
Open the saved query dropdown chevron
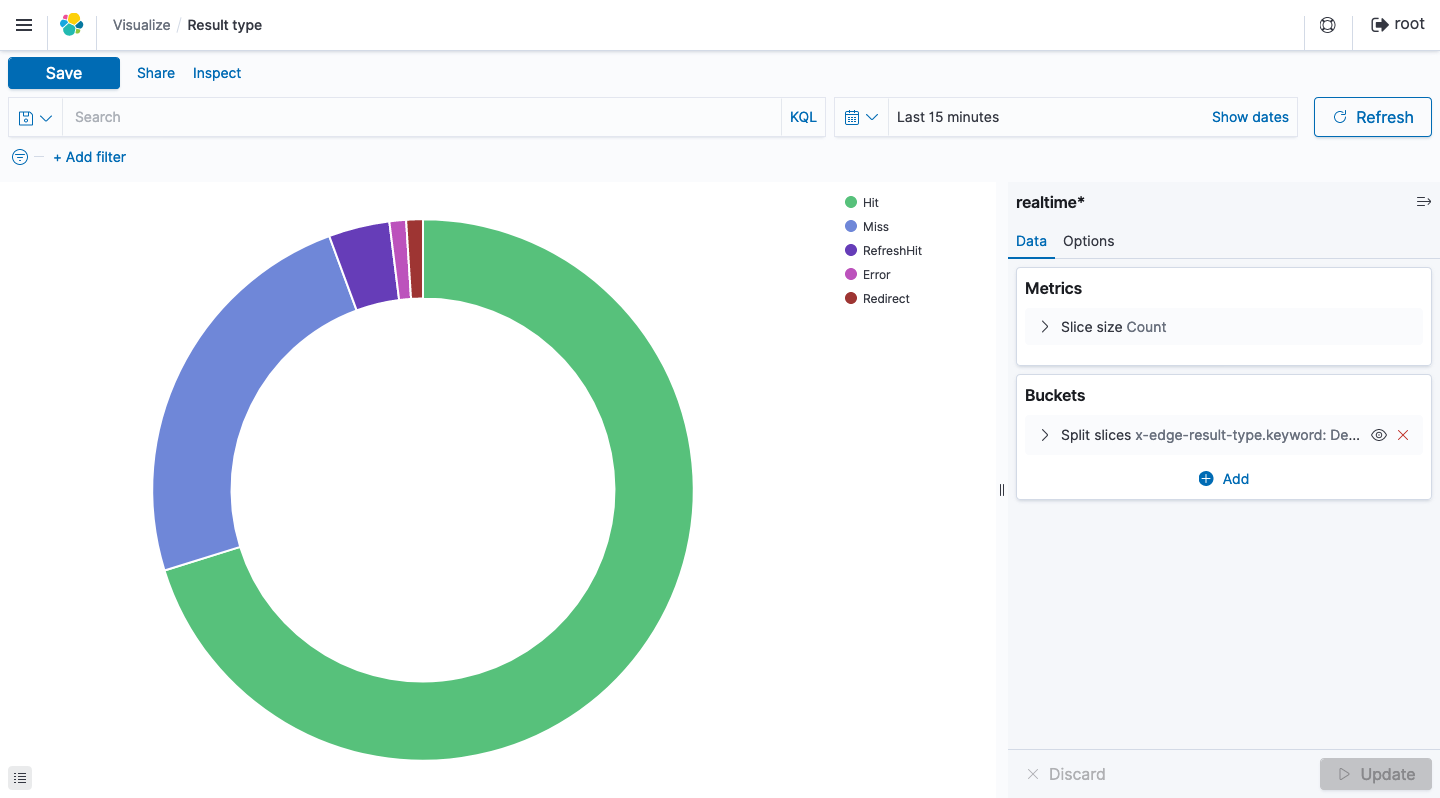(46, 117)
